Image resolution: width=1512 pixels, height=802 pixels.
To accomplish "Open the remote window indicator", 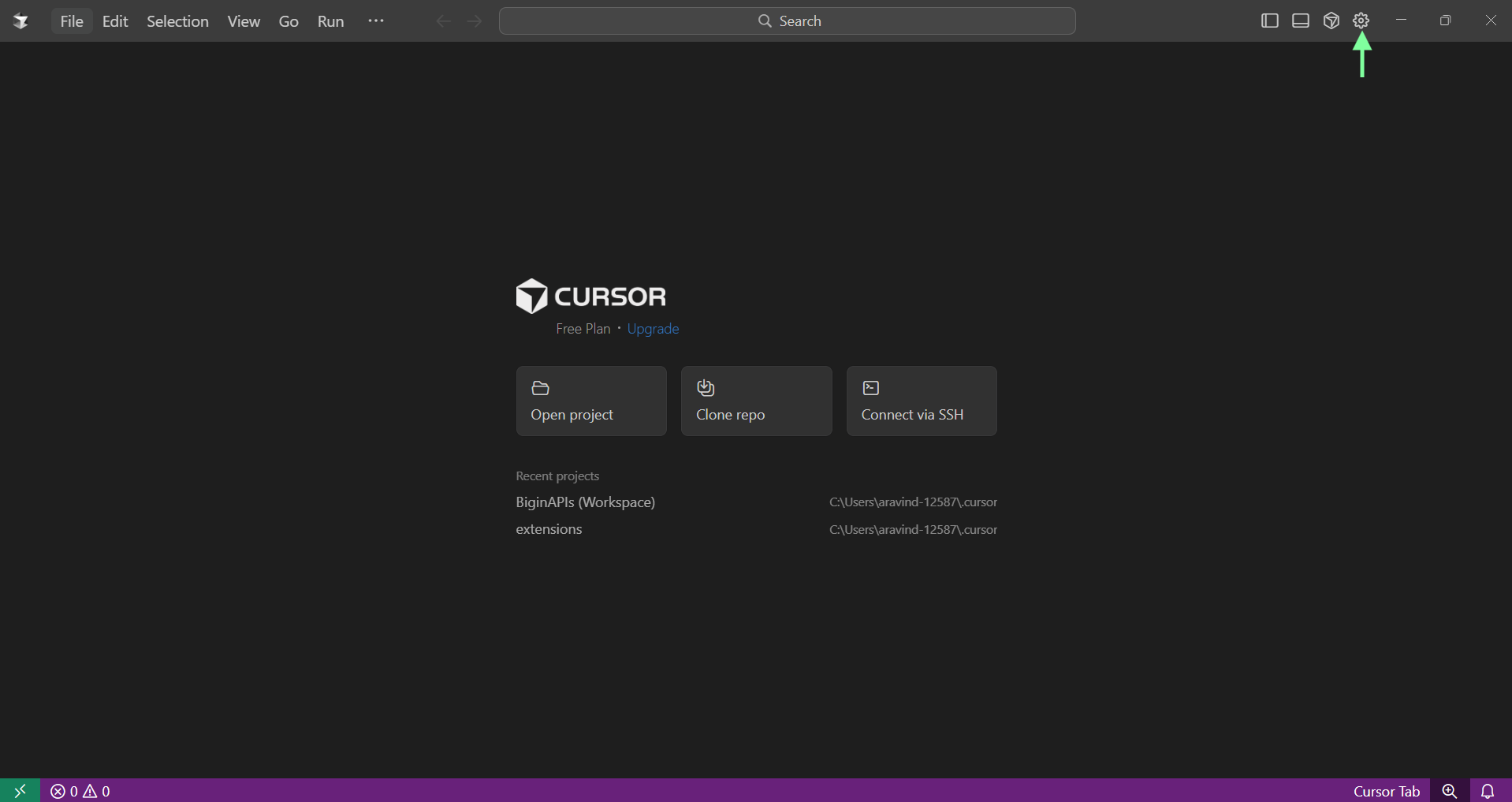I will [20, 791].
